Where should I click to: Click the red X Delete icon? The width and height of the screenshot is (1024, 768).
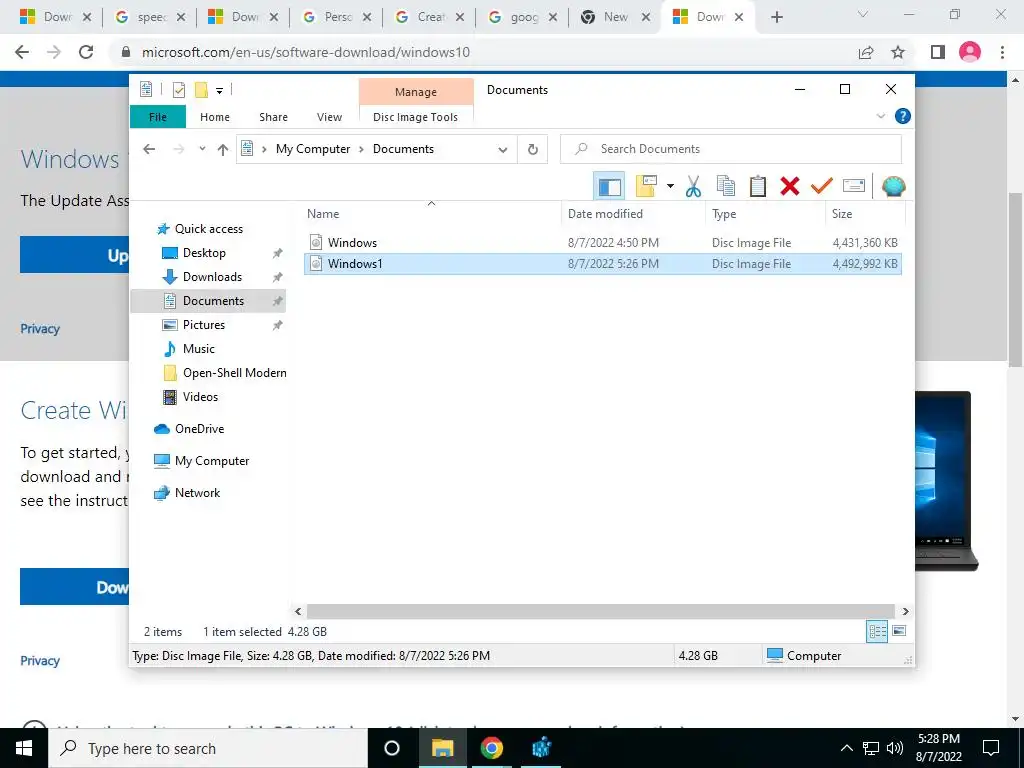coord(790,187)
